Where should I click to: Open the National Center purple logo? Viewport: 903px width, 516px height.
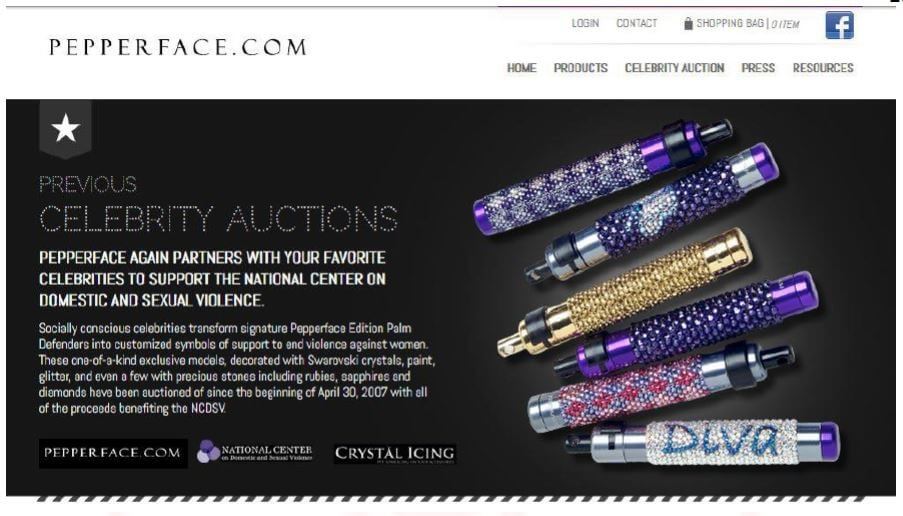pyautogui.click(x=255, y=452)
